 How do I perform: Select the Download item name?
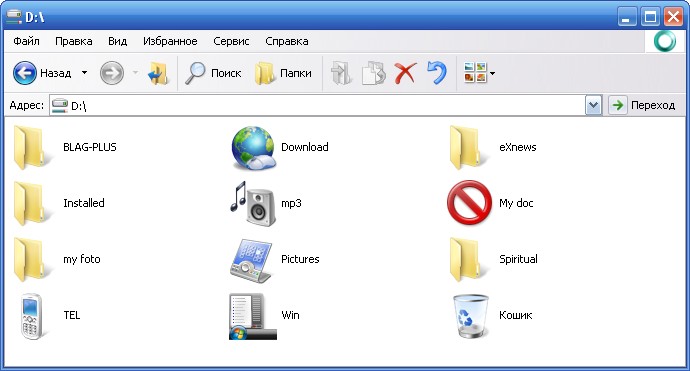305,147
